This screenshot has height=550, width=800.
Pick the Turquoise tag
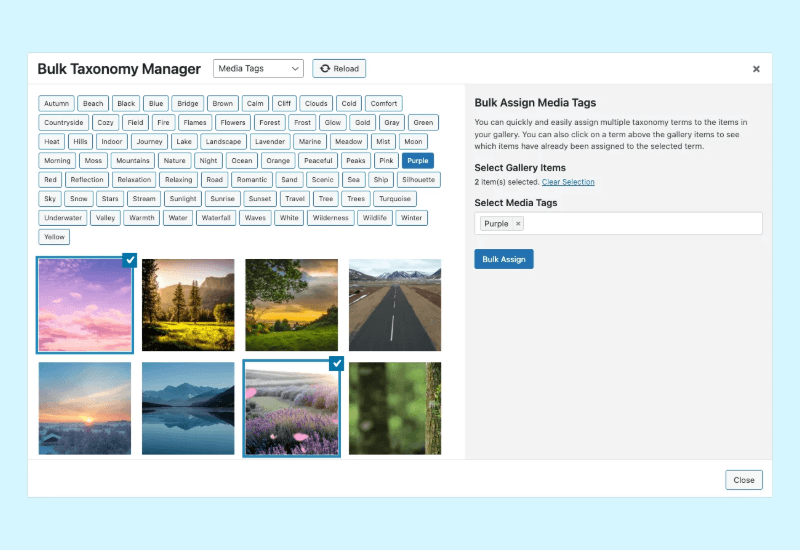(x=395, y=199)
